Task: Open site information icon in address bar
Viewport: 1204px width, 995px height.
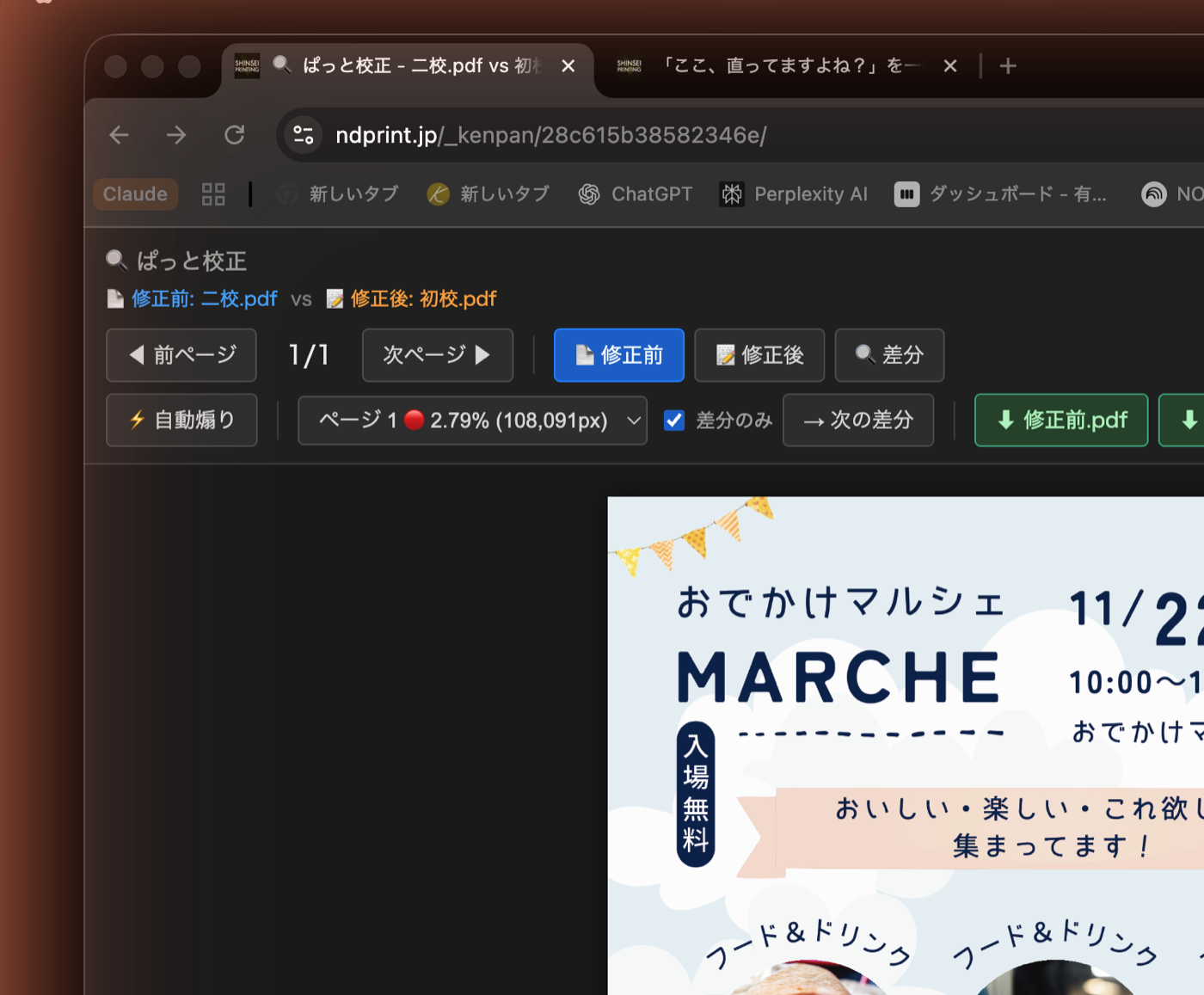Action: tap(304, 135)
